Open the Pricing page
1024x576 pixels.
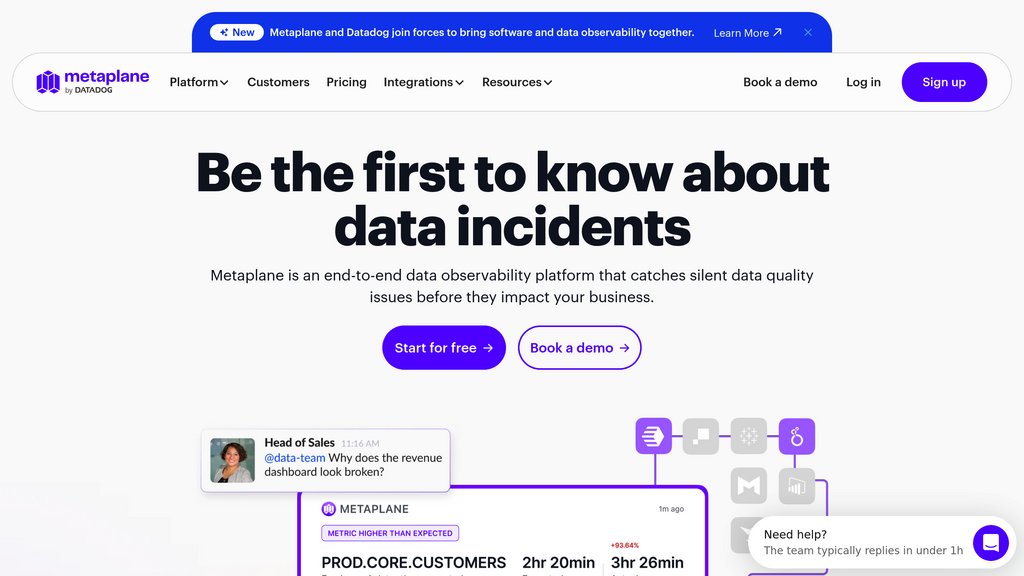(x=346, y=82)
